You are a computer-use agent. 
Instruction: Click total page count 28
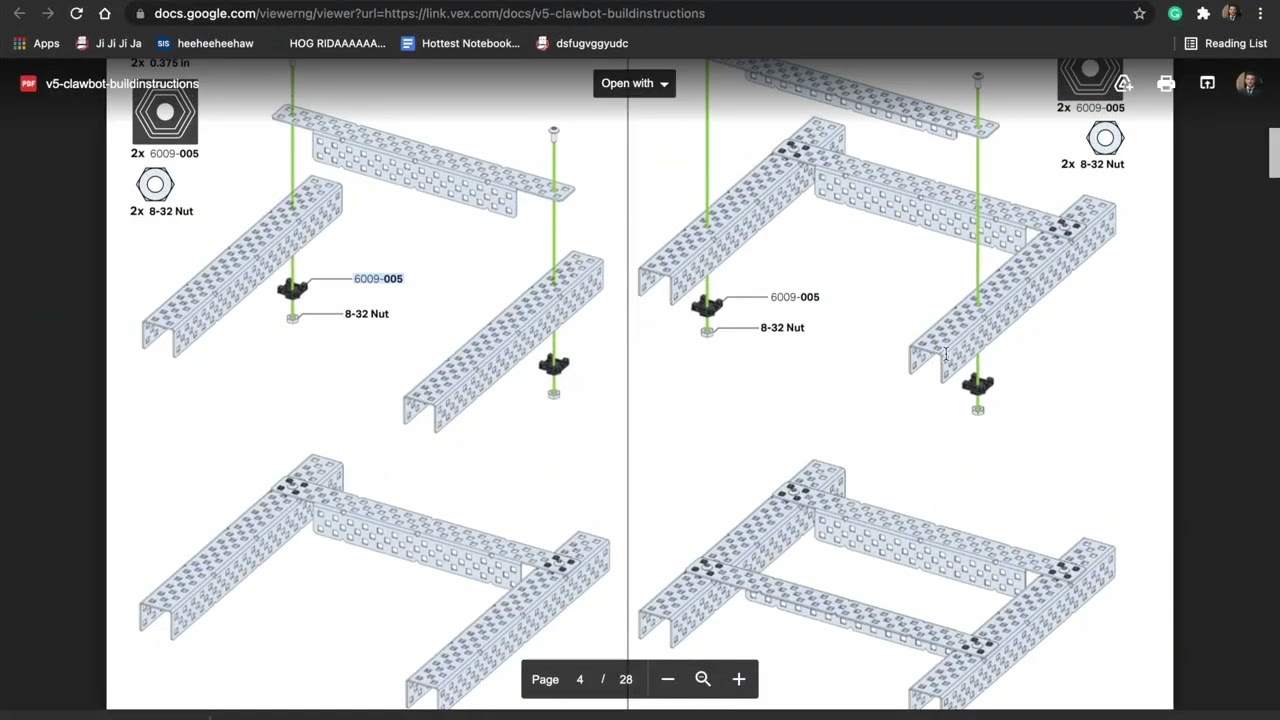[x=626, y=679]
